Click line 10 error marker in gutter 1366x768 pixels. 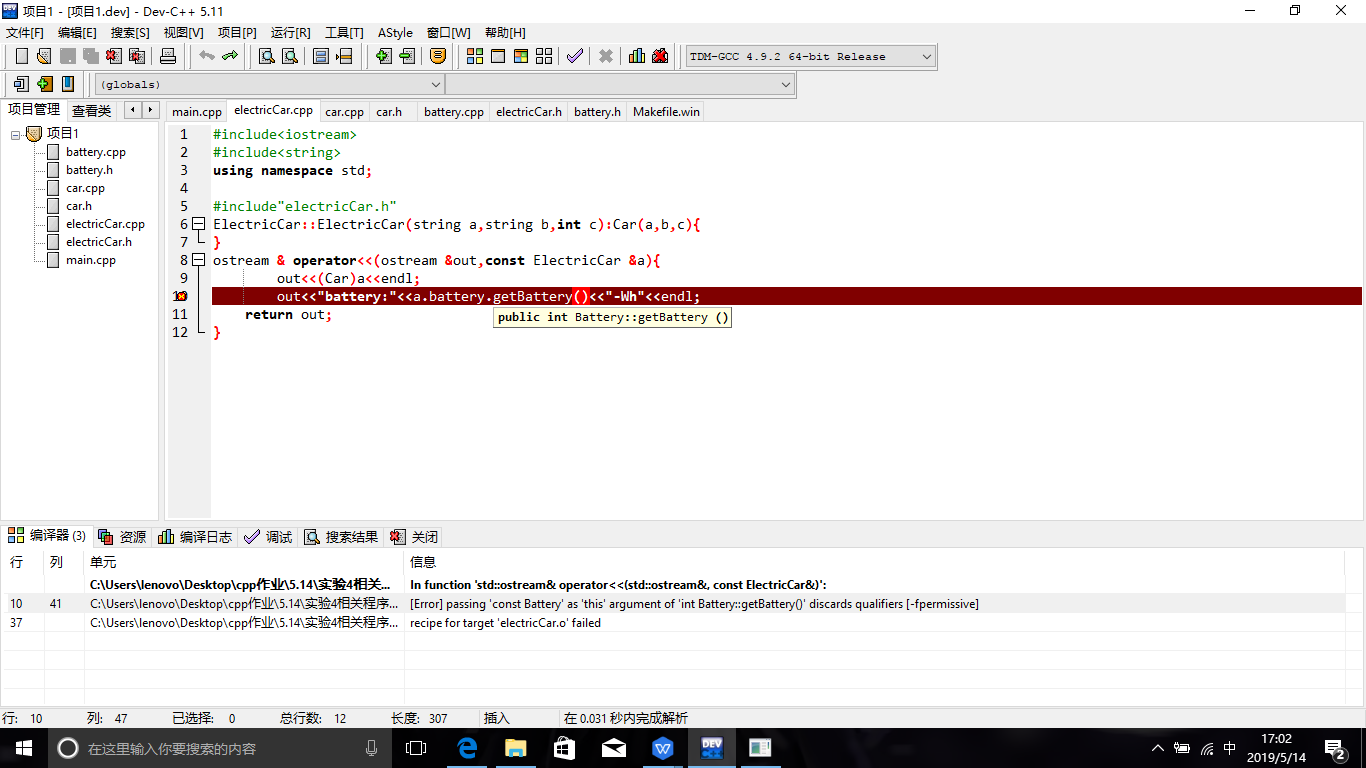pos(181,296)
